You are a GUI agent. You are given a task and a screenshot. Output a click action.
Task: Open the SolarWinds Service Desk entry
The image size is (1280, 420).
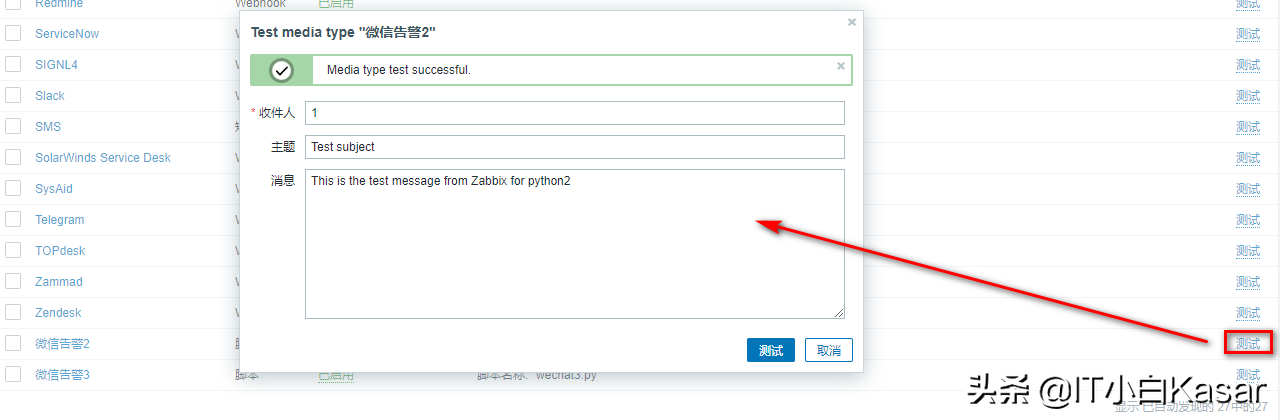coord(103,157)
